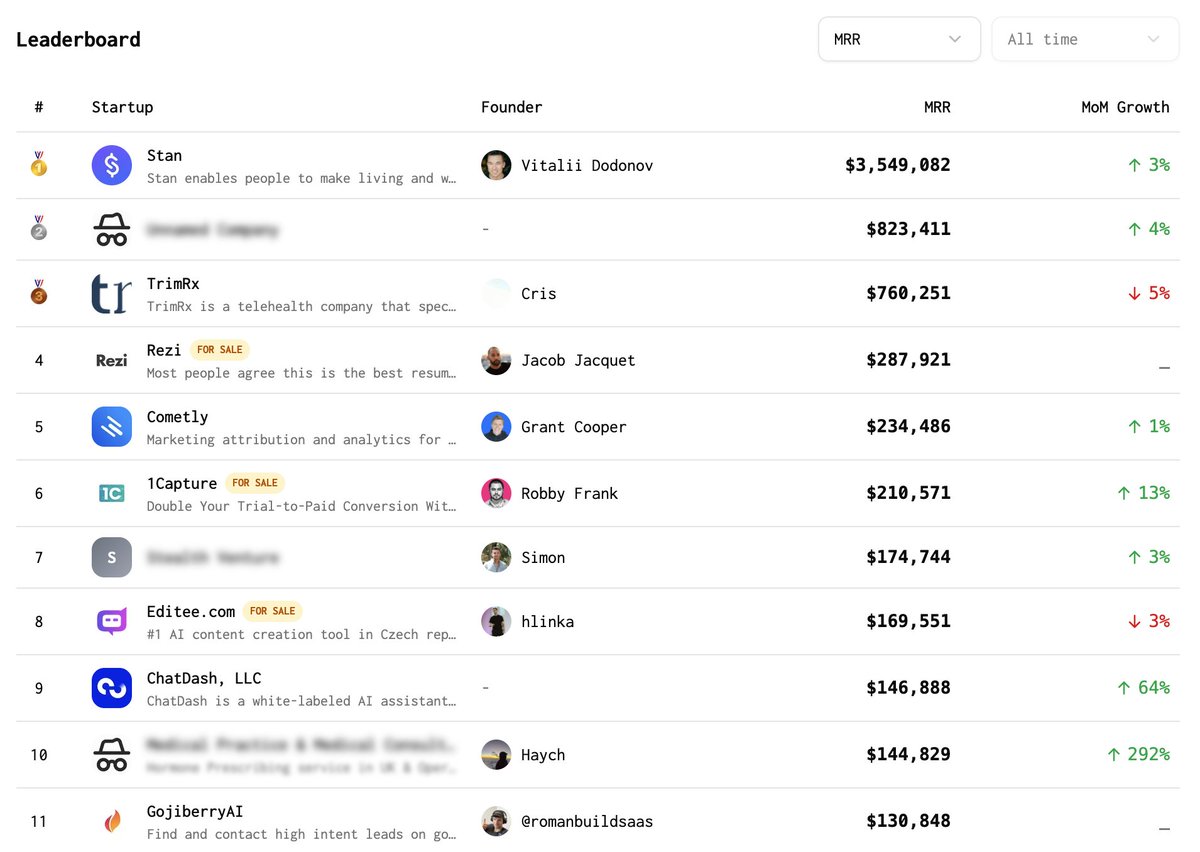1200x852 pixels.
Task: Click the Leaderboard heading
Action: point(78,40)
